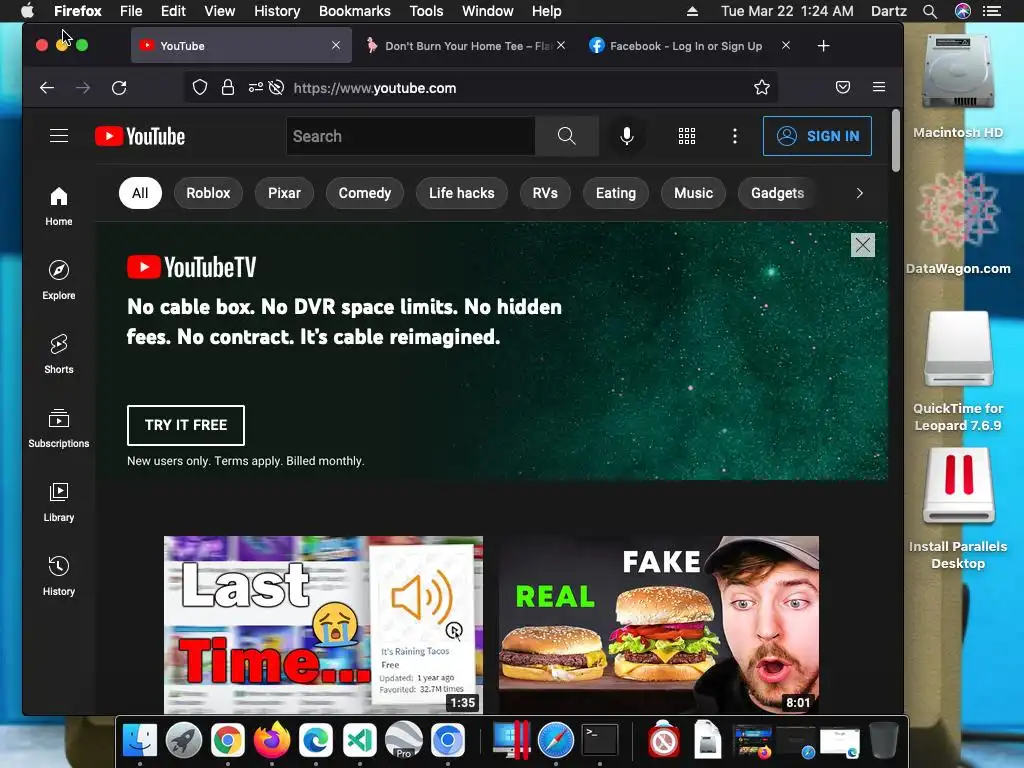Select the Comedy category chip
The image size is (1024, 768).
pyautogui.click(x=364, y=193)
